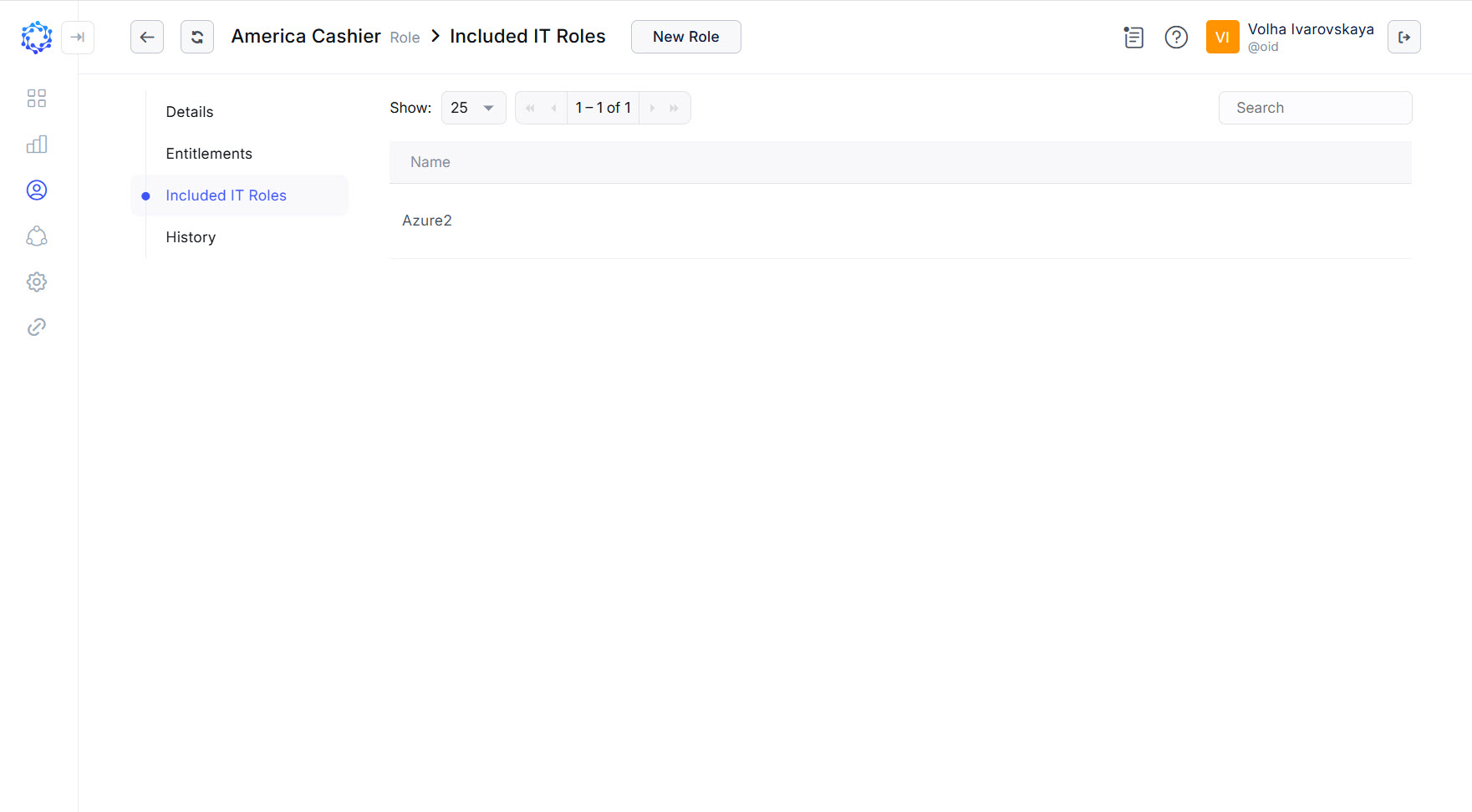Open the task list icon in the header
The width and height of the screenshot is (1472, 812).
(x=1133, y=38)
